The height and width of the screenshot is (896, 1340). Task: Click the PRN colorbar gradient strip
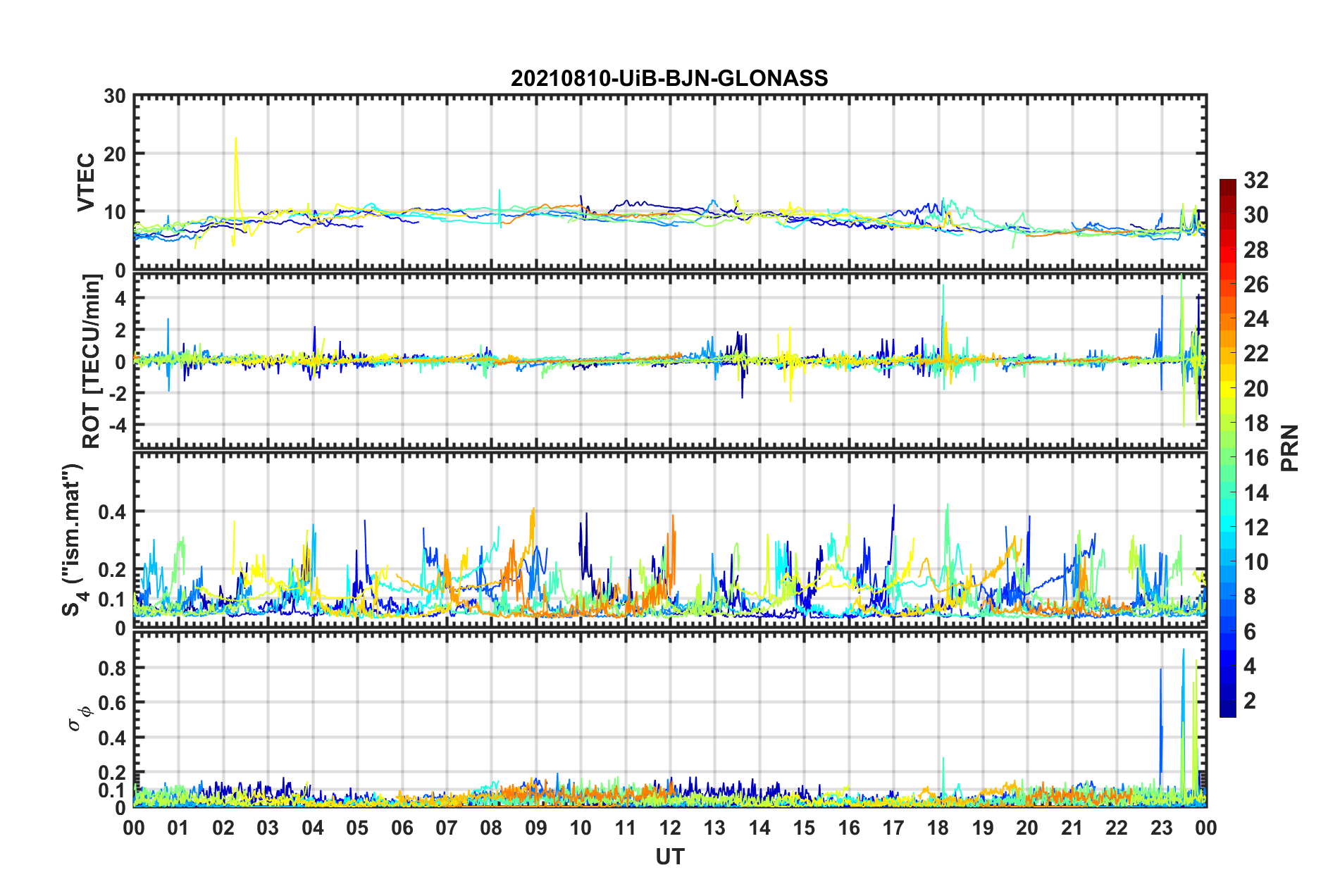click(x=1227, y=448)
